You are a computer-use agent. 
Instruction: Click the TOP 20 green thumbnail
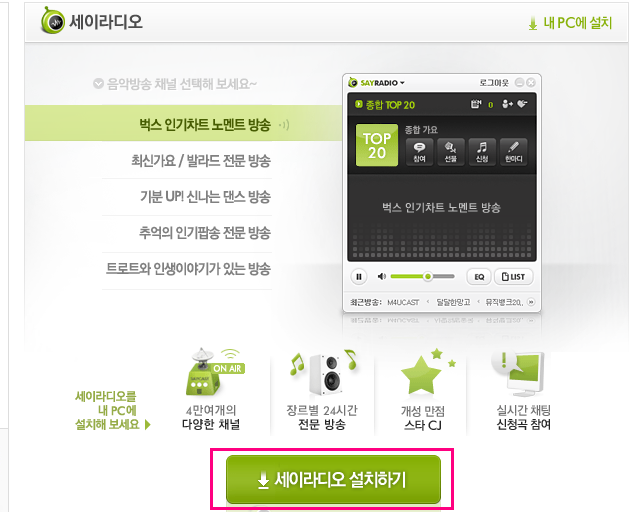coord(377,145)
